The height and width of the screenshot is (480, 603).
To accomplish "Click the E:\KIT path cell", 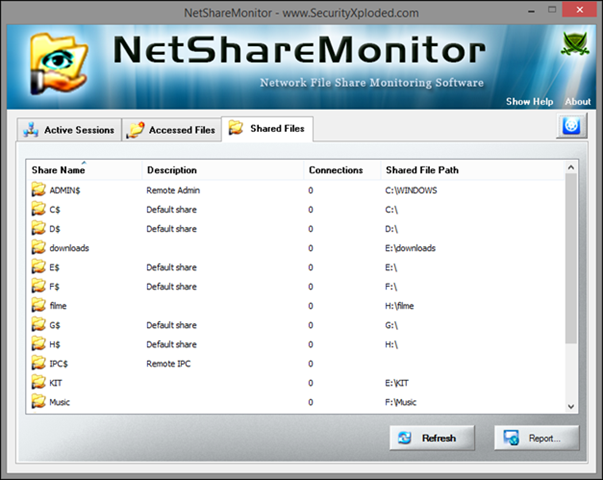I will 397,383.
